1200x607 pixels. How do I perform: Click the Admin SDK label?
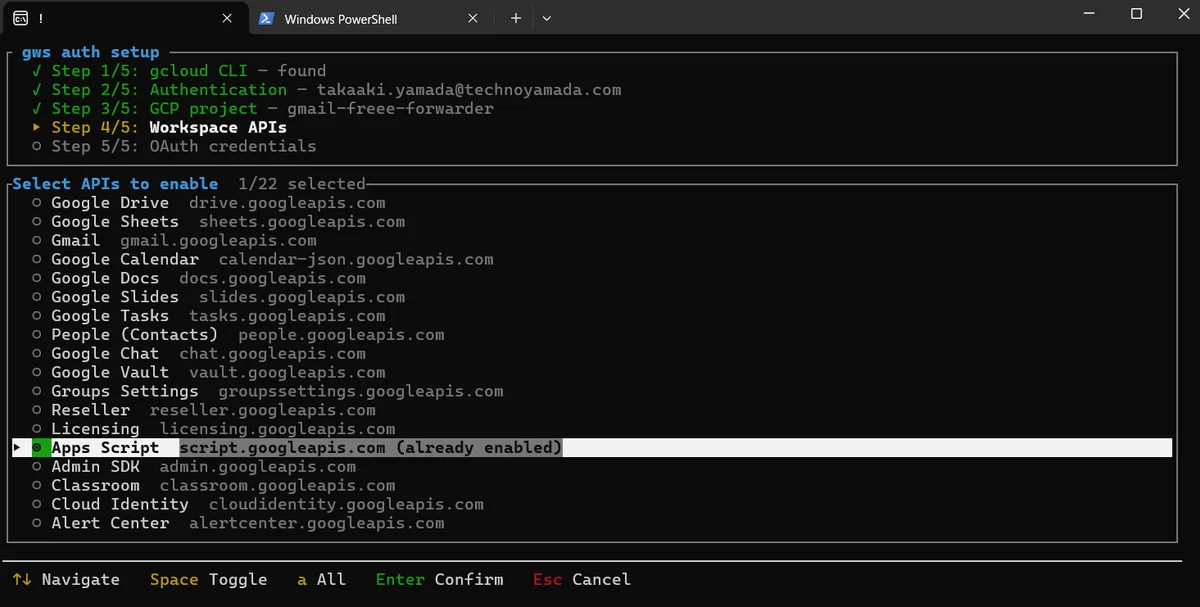[x=95, y=467]
